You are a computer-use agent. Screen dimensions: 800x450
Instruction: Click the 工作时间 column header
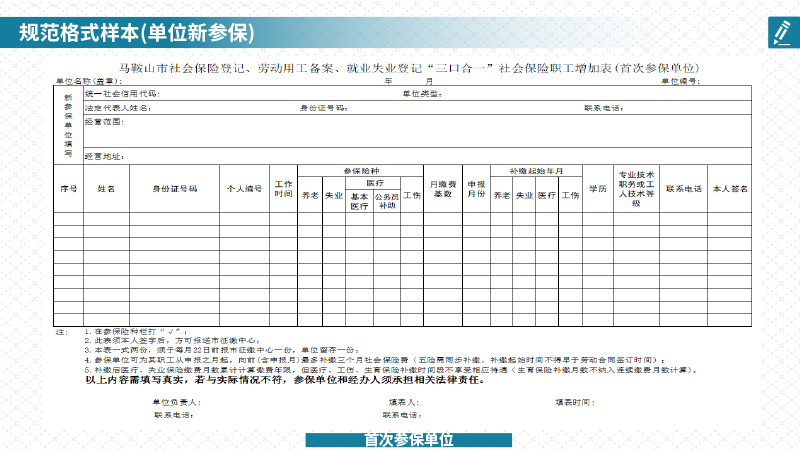click(x=283, y=188)
